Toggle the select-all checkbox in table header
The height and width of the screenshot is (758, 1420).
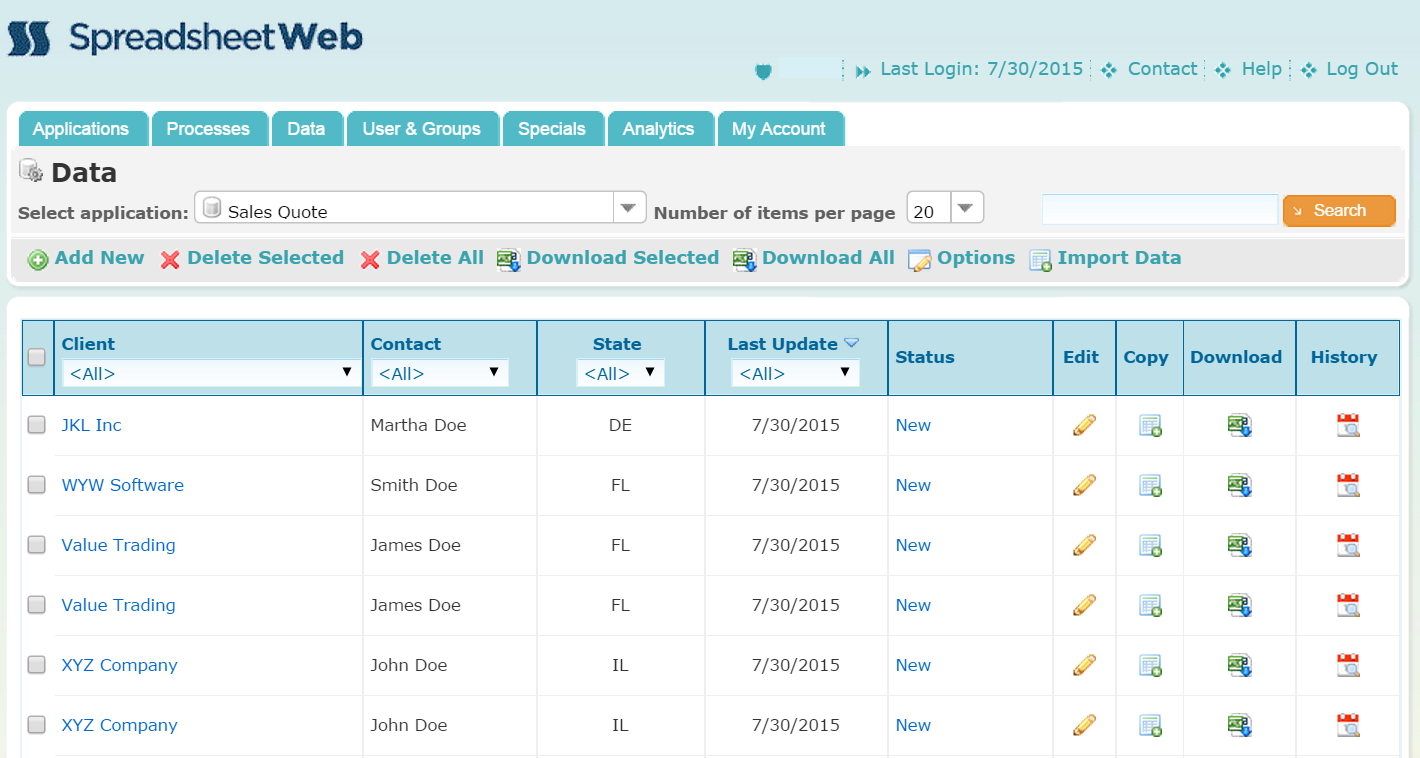pyautogui.click(x=36, y=357)
